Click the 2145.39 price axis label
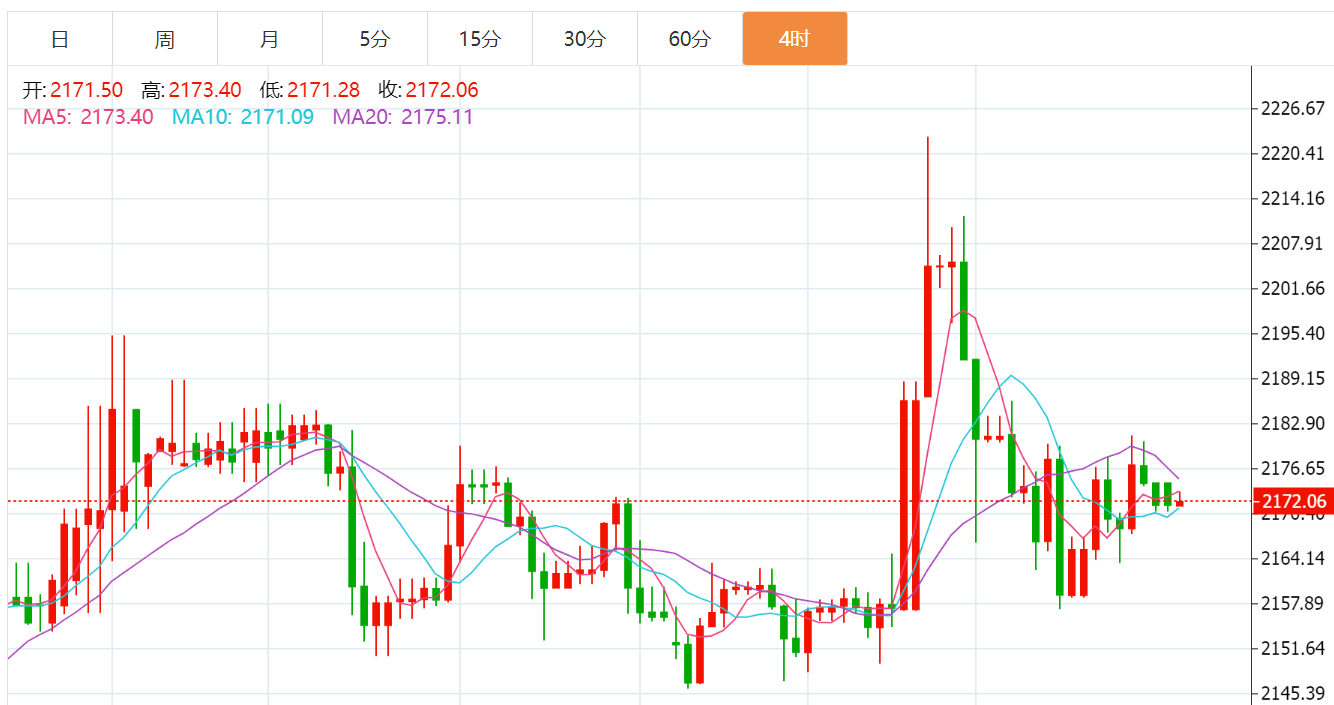Image resolution: width=1334 pixels, height=705 pixels. pyautogui.click(x=1294, y=693)
